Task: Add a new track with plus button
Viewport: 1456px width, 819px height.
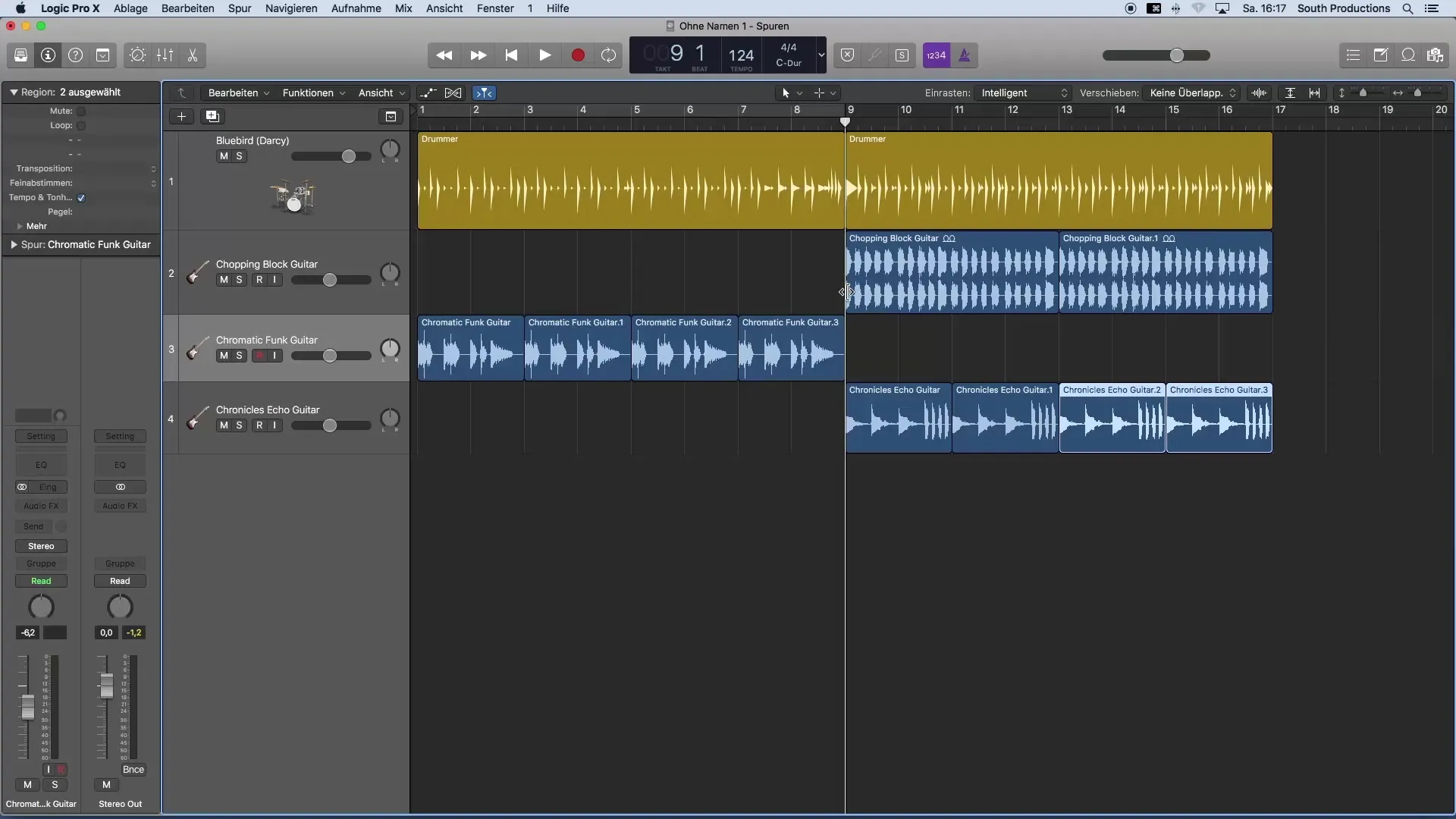Action: [x=181, y=117]
